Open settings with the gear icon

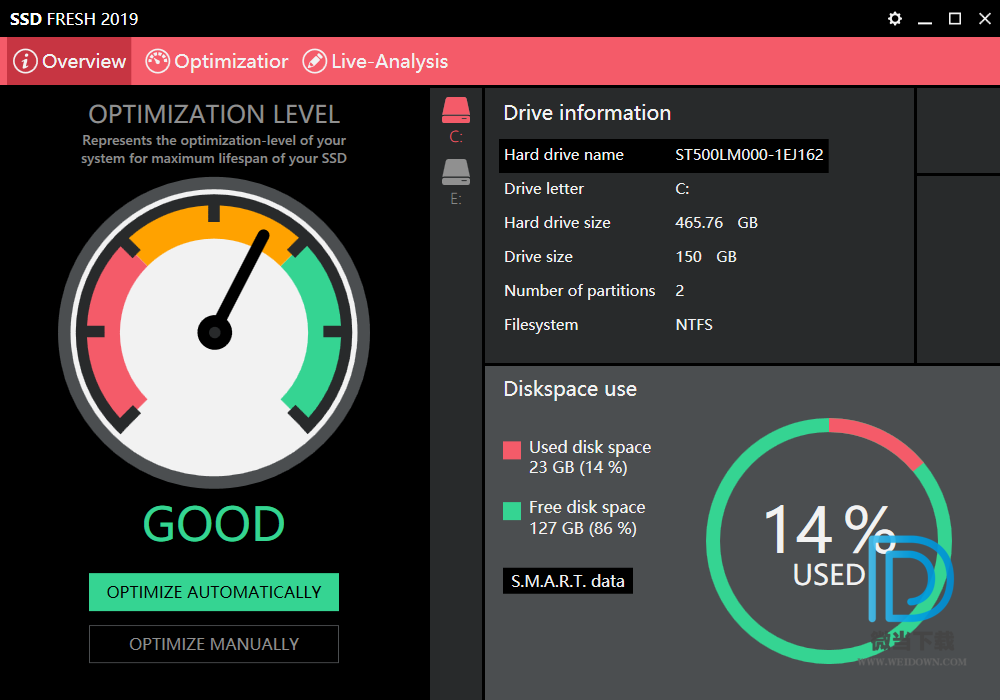click(x=895, y=19)
